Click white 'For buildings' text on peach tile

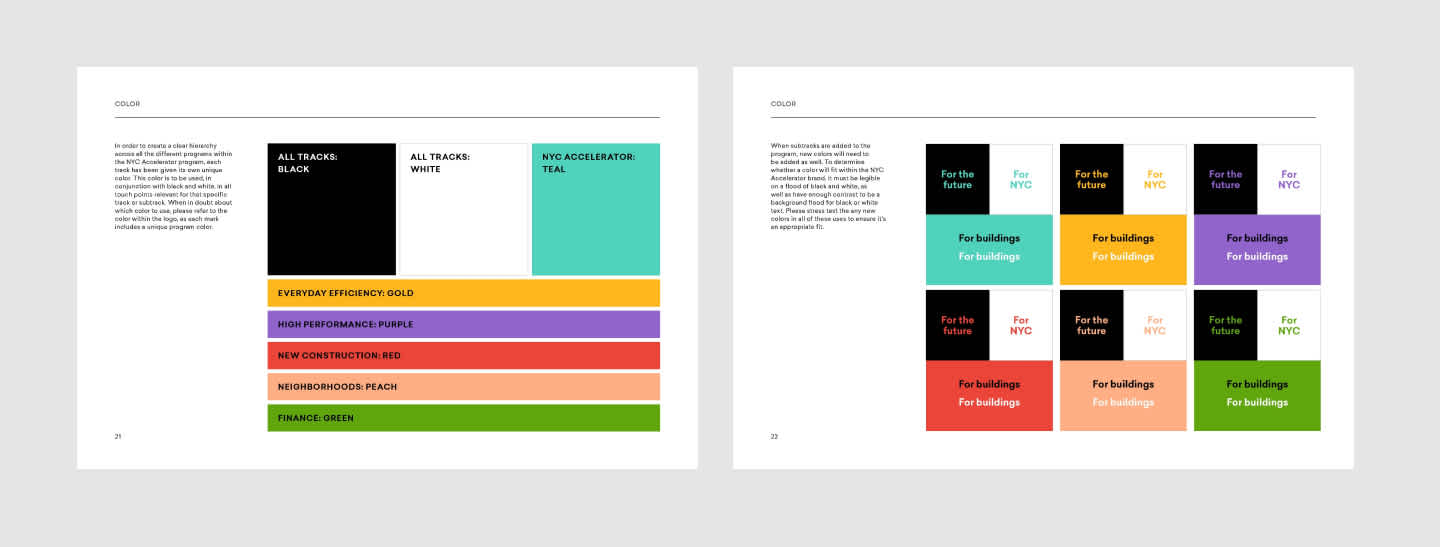(x=1123, y=402)
